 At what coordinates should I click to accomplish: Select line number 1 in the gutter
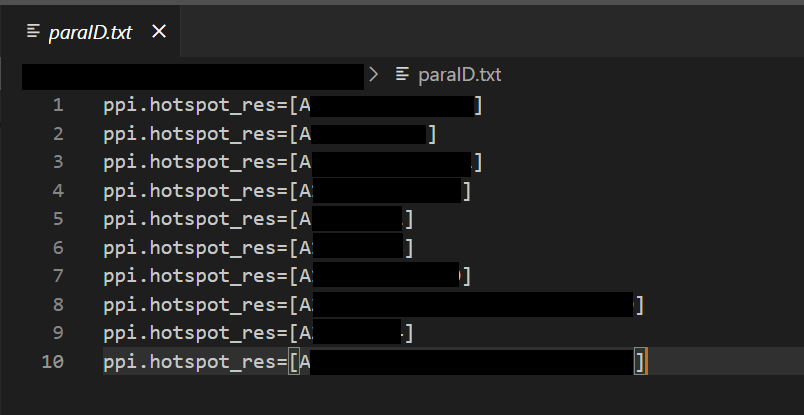coord(57,105)
